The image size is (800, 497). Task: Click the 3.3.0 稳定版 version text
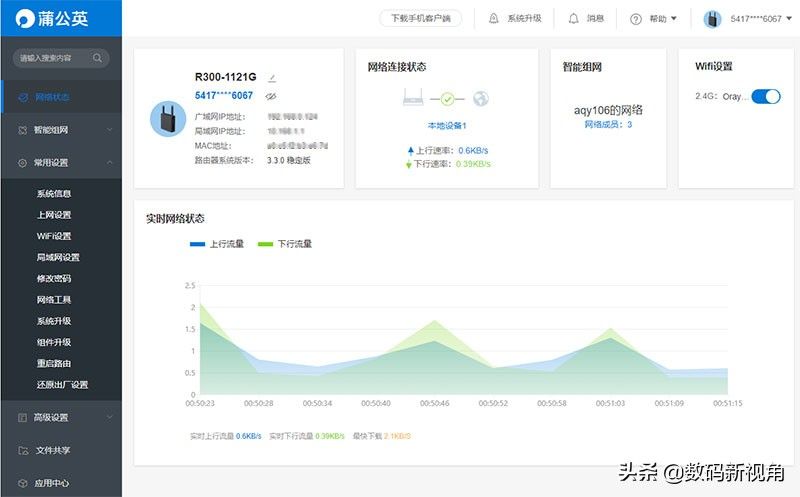[289, 160]
